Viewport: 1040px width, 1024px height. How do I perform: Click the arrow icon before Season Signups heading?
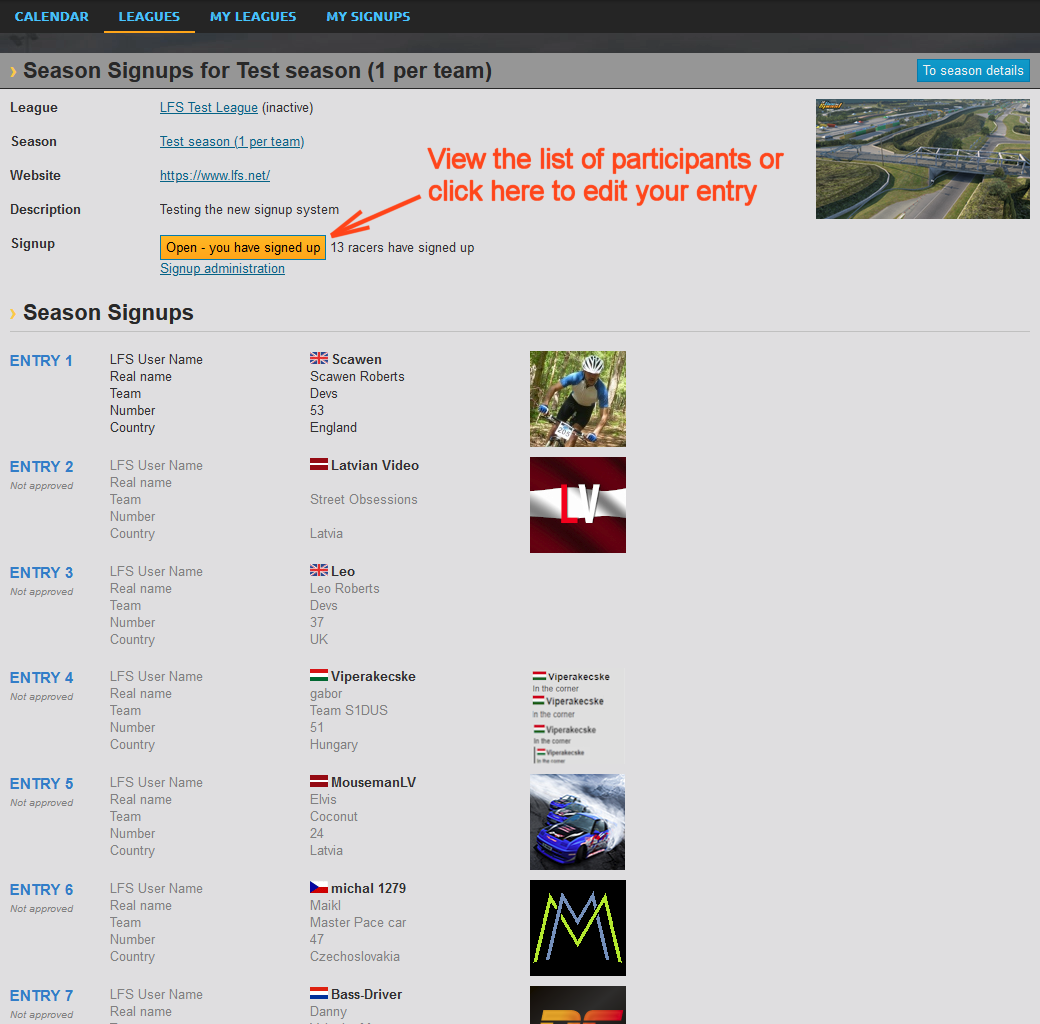13,314
